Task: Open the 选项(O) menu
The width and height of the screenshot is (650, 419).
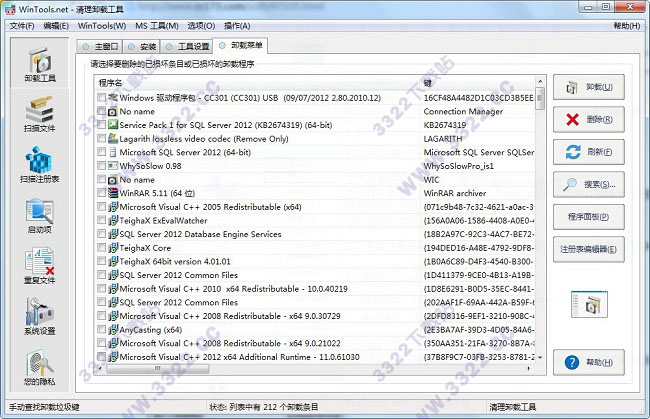Action: tap(201, 26)
